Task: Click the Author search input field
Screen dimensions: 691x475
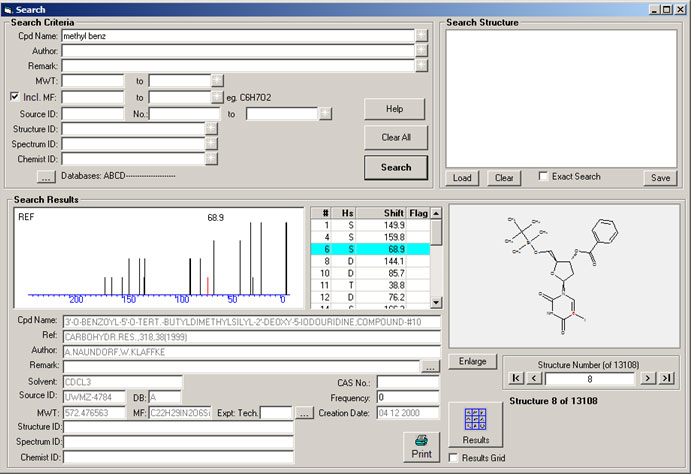Action: 237,50
